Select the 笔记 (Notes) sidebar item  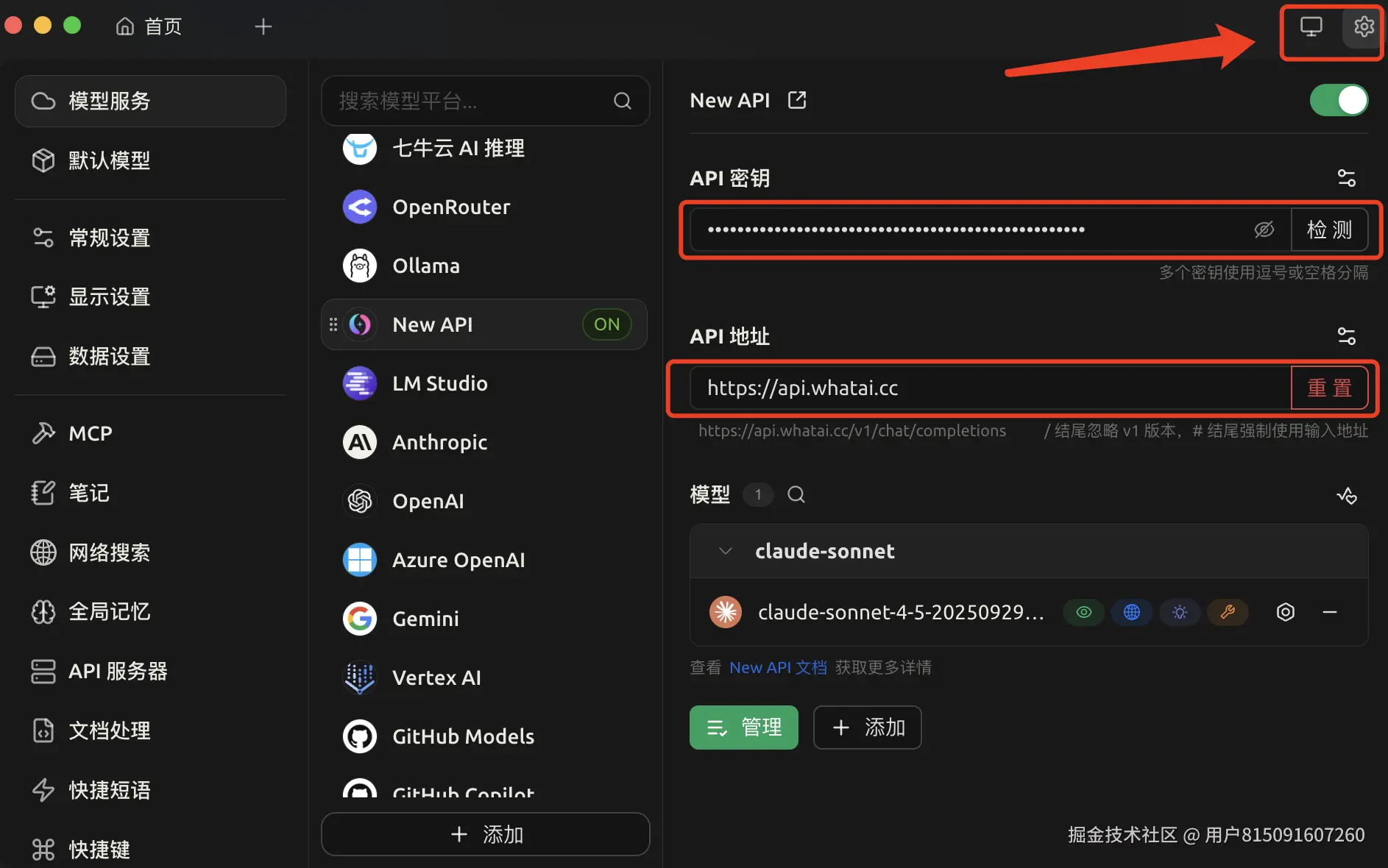[x=88, y=493]
